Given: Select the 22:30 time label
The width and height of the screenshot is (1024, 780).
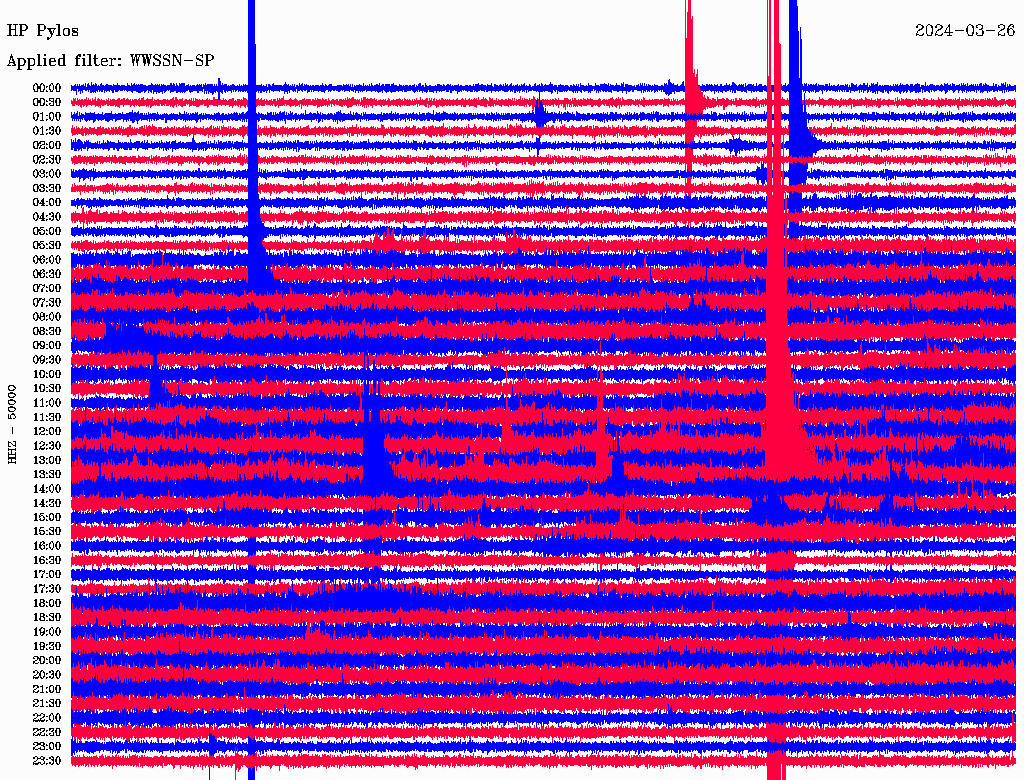Looking at the screenshot, I should 46,732.
